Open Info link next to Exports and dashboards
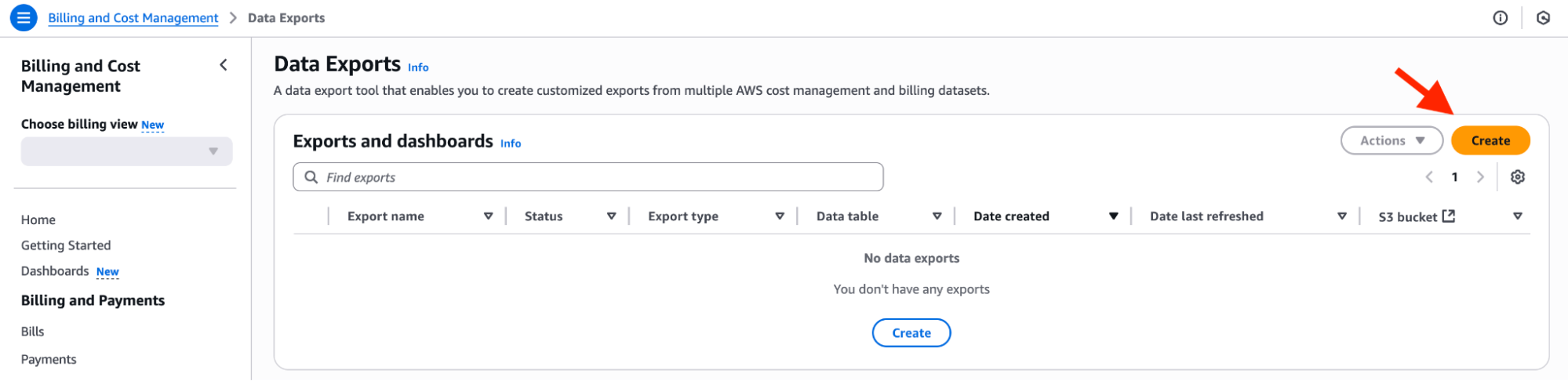Screen dimensions: 1568x381 click(x=511, y=143)
